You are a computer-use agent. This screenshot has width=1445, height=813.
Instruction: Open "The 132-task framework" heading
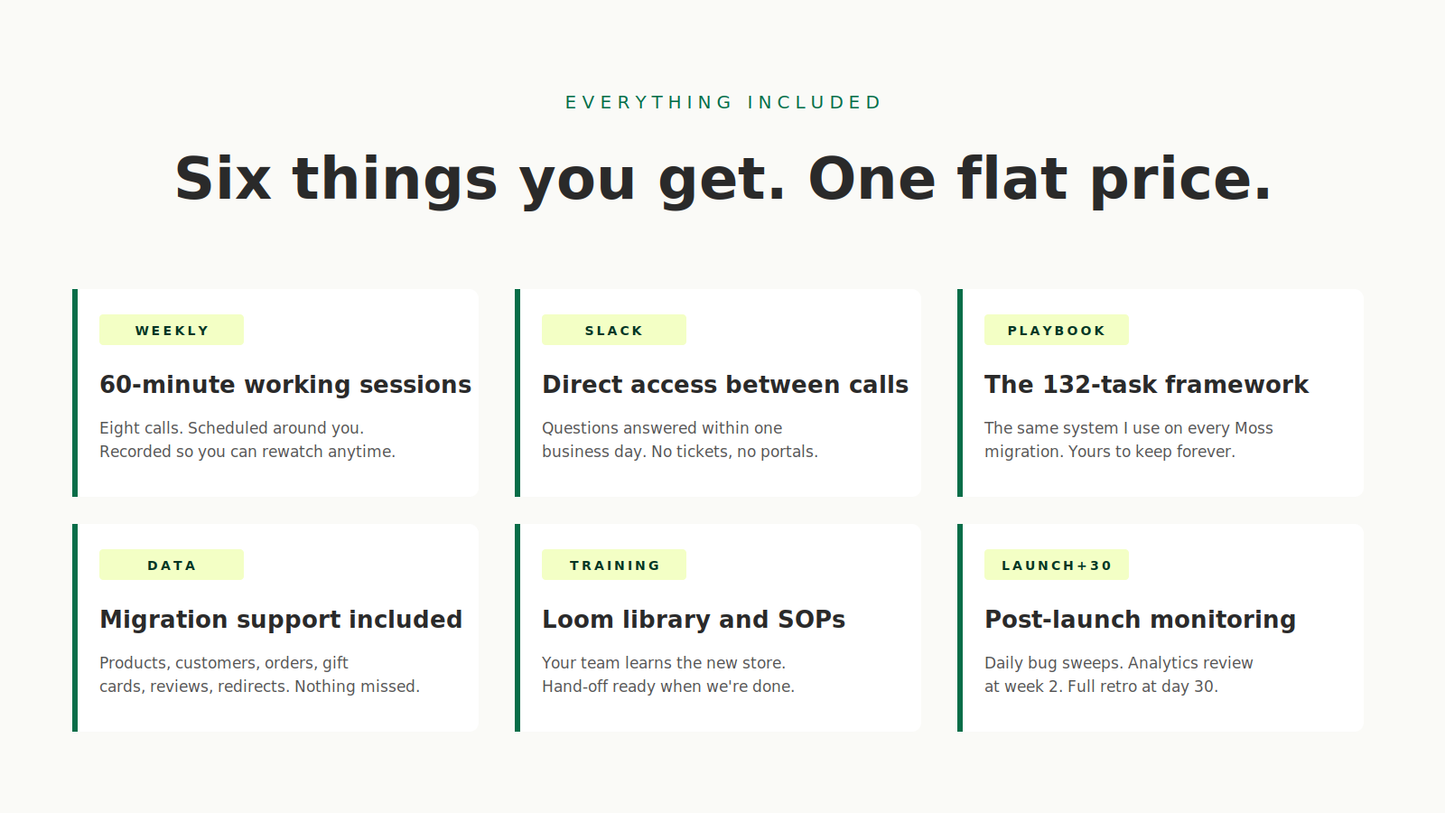click(1146, 385)
